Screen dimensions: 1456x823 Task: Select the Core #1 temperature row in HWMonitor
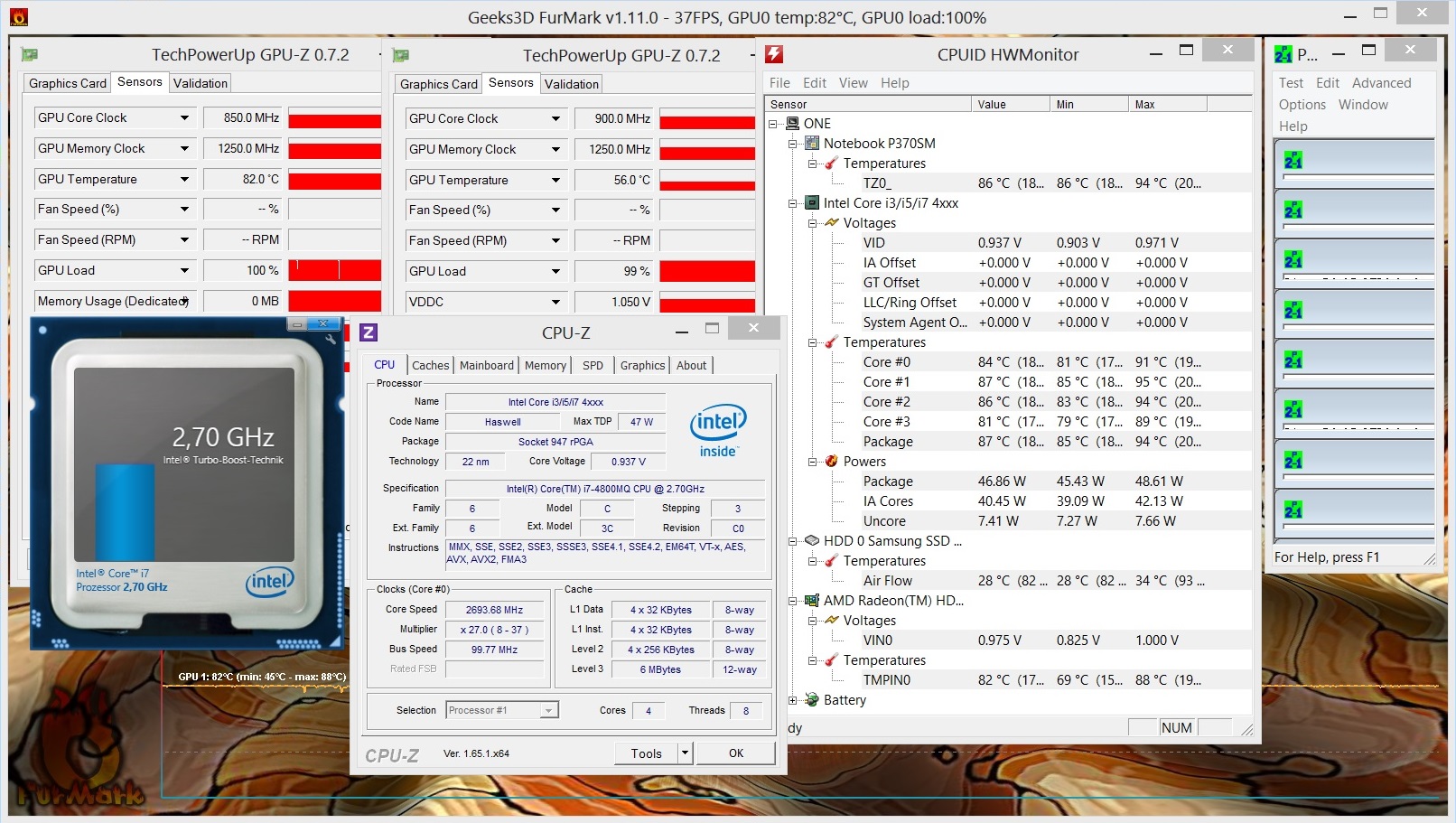pos(1008,382)
